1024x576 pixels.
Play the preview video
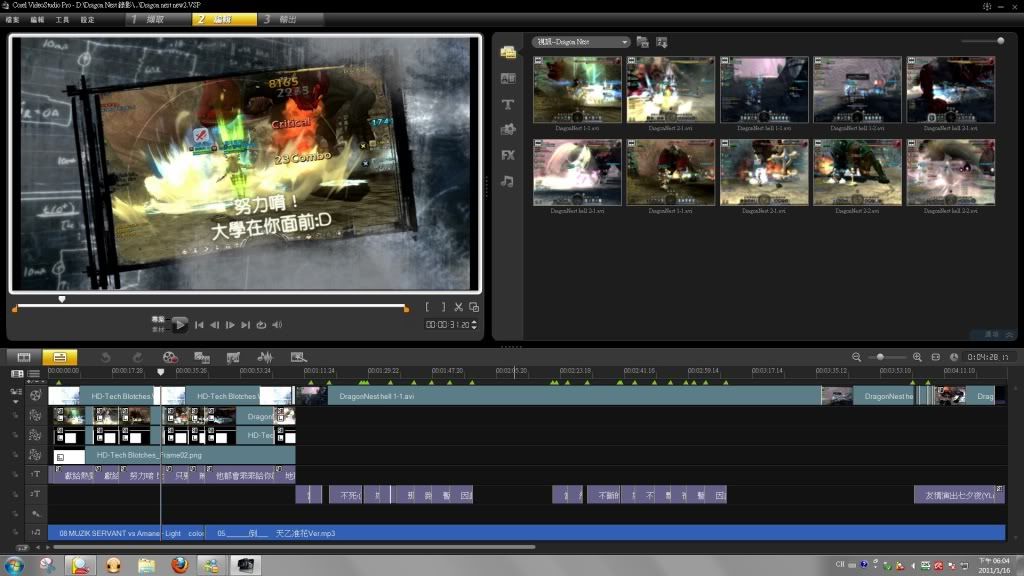pos(180,324)
